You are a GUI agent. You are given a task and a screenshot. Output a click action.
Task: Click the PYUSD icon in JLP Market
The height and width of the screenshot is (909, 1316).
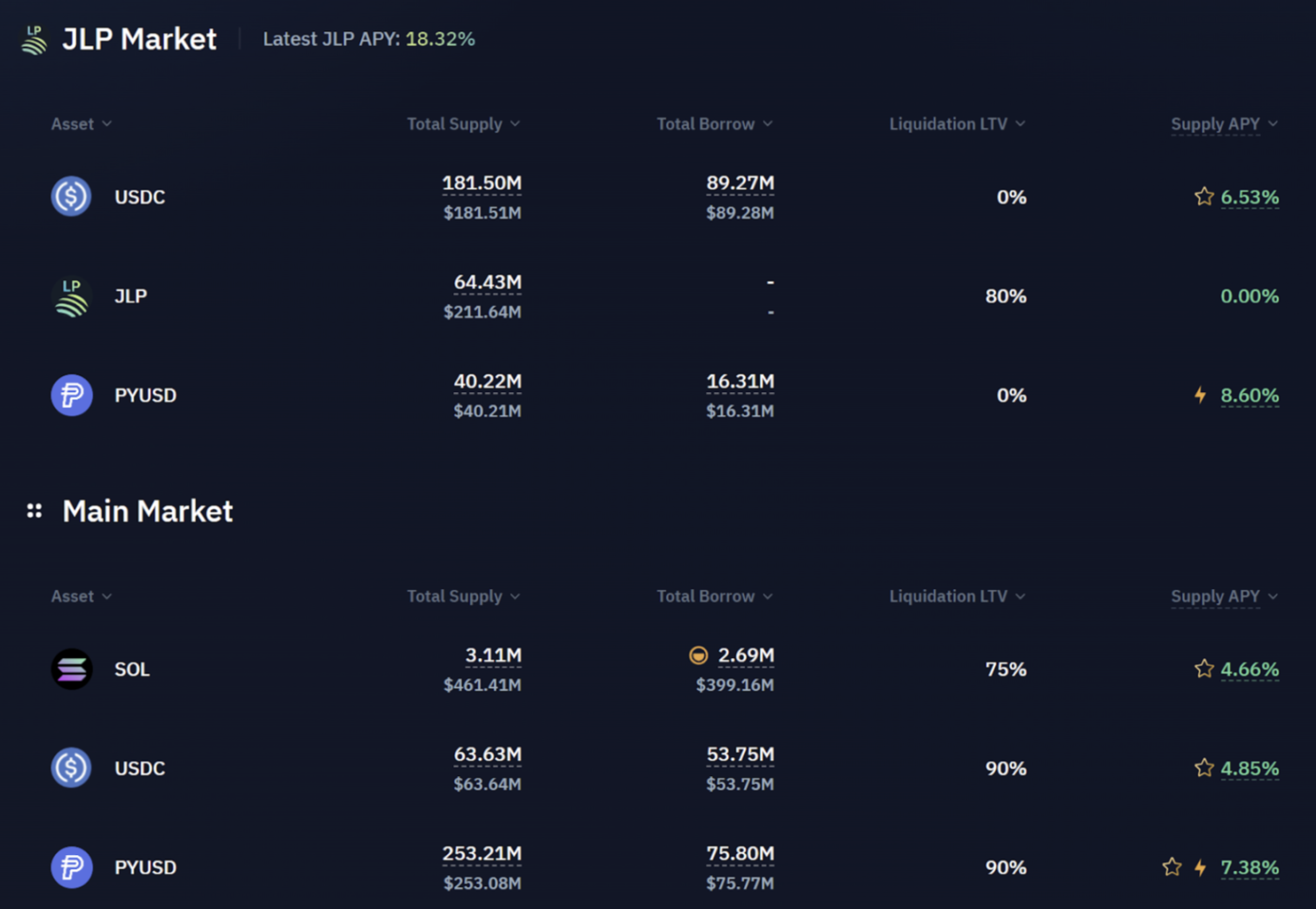[x=71, y=395]
